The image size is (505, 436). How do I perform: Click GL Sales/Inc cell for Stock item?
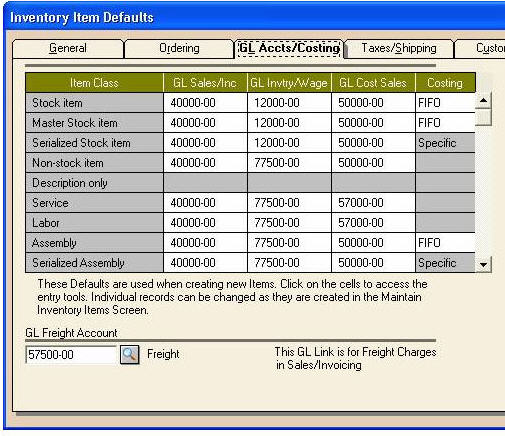coord(205,103)
